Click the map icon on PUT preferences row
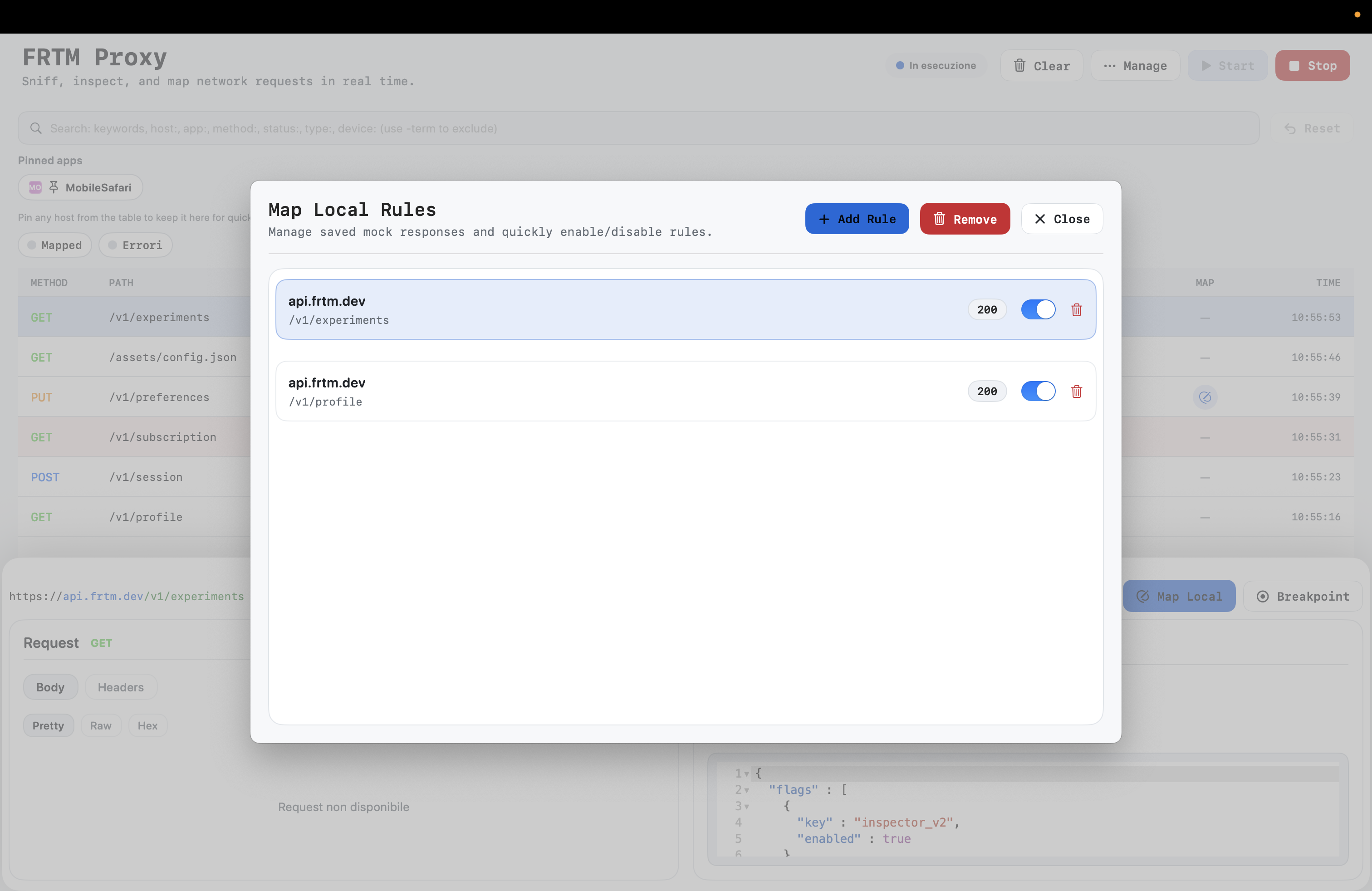1372x891 pixels. (x=1204, y=397)
